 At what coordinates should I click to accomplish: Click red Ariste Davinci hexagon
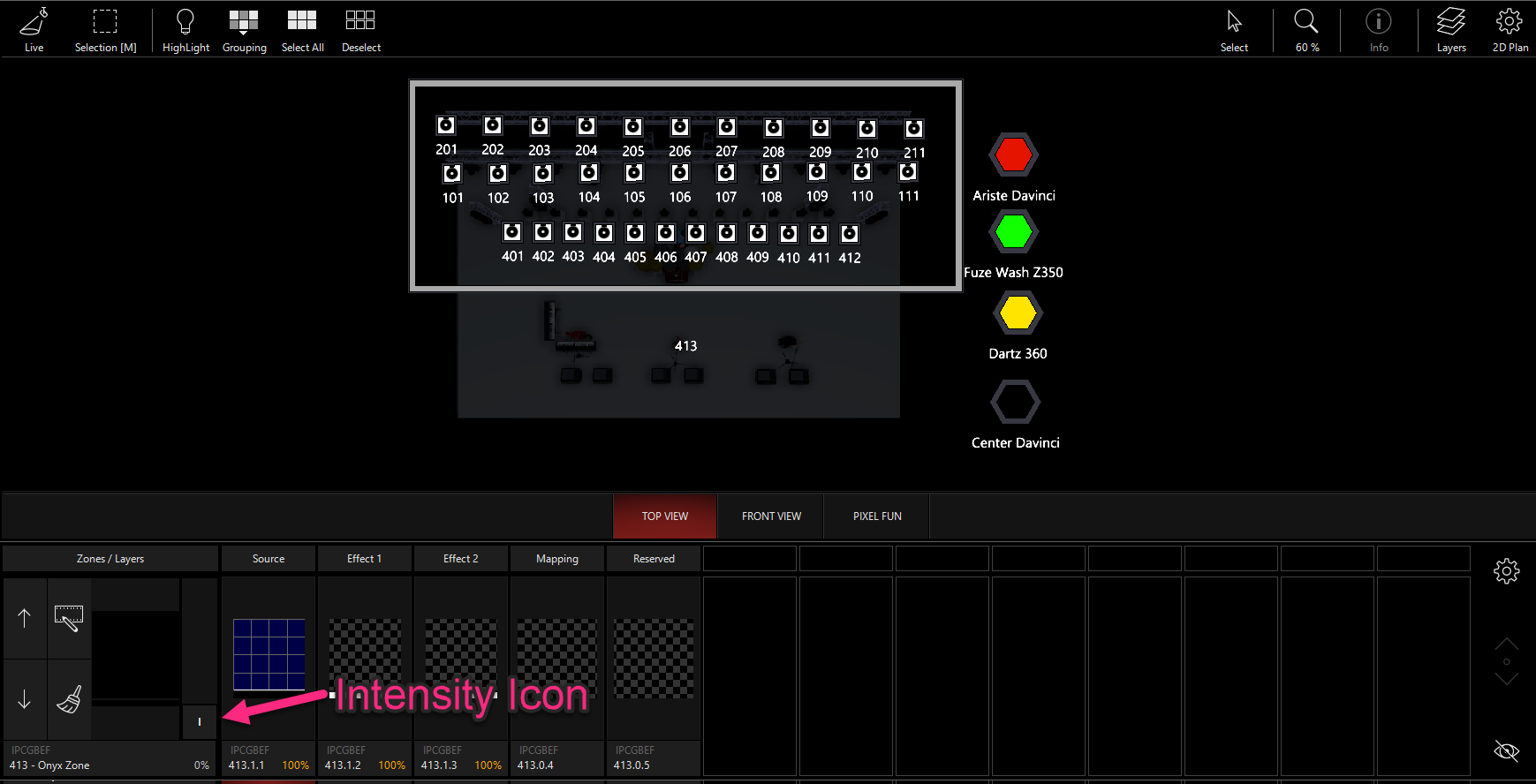click(1013, 155)
